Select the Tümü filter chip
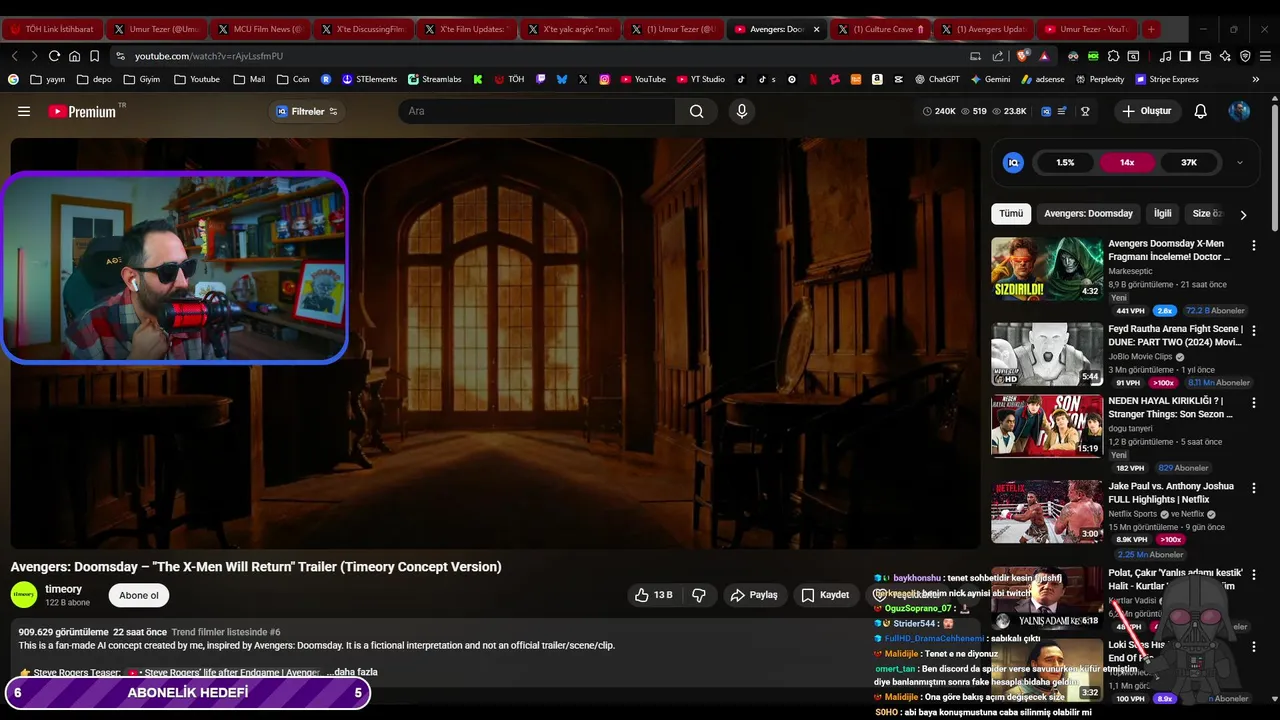 pos(1011,214)
